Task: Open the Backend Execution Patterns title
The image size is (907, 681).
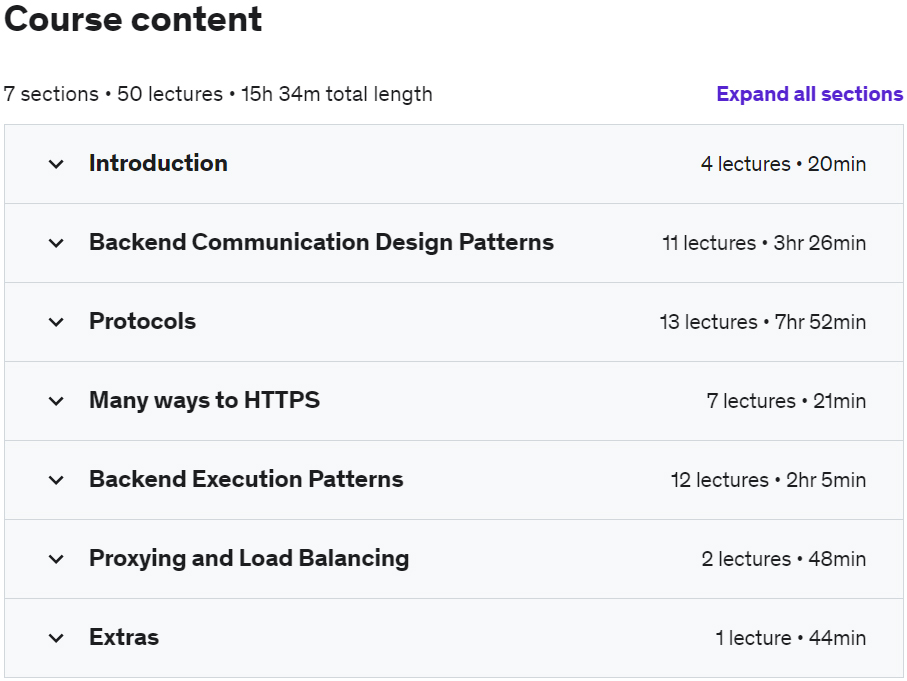Action: coord(246,479)
